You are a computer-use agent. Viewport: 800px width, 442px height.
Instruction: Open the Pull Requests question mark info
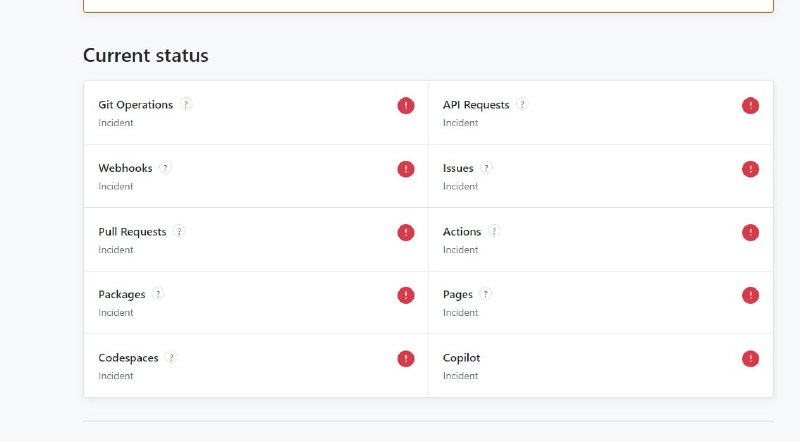(179, 231)
